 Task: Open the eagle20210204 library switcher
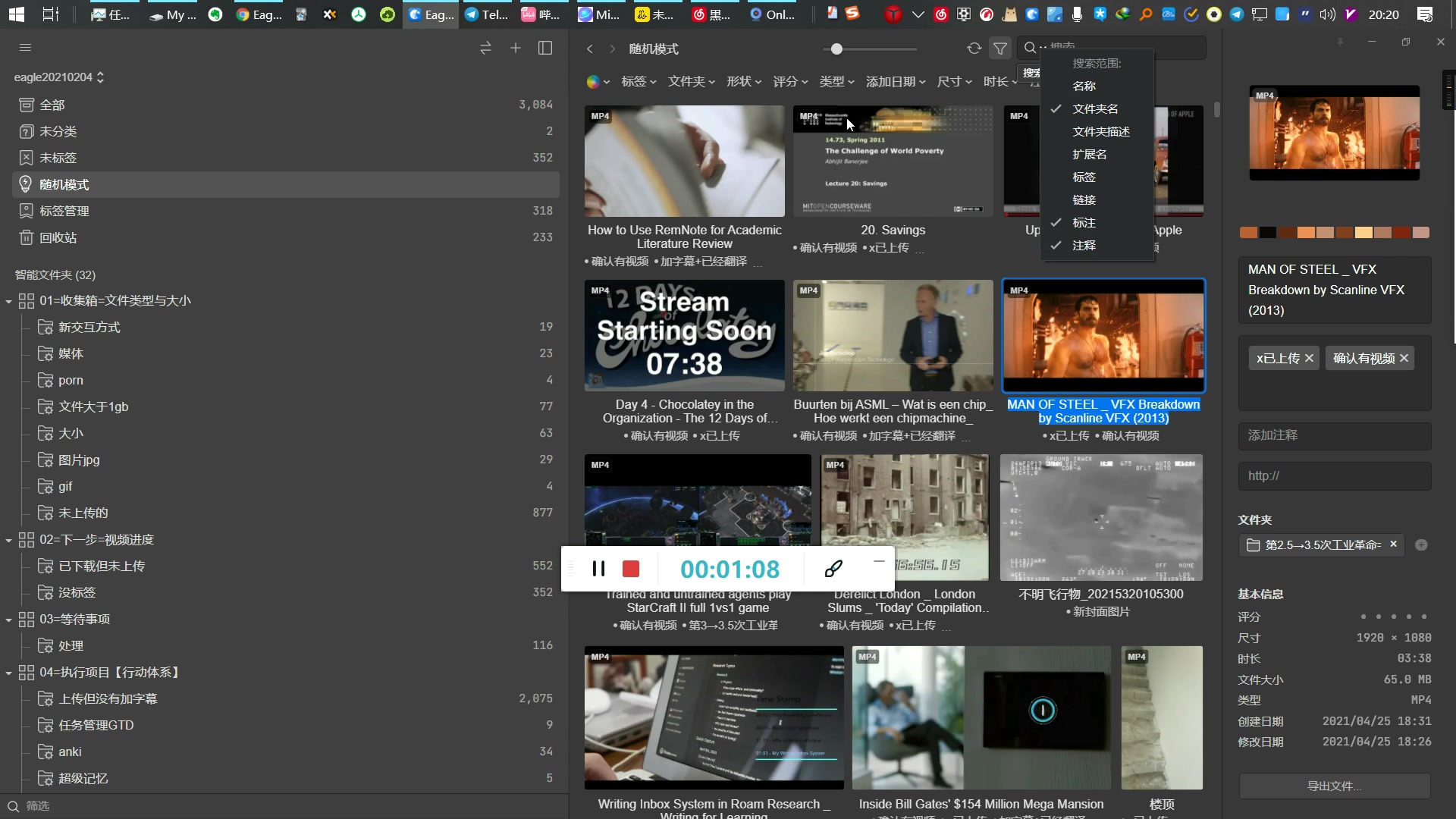pos(59,77)
